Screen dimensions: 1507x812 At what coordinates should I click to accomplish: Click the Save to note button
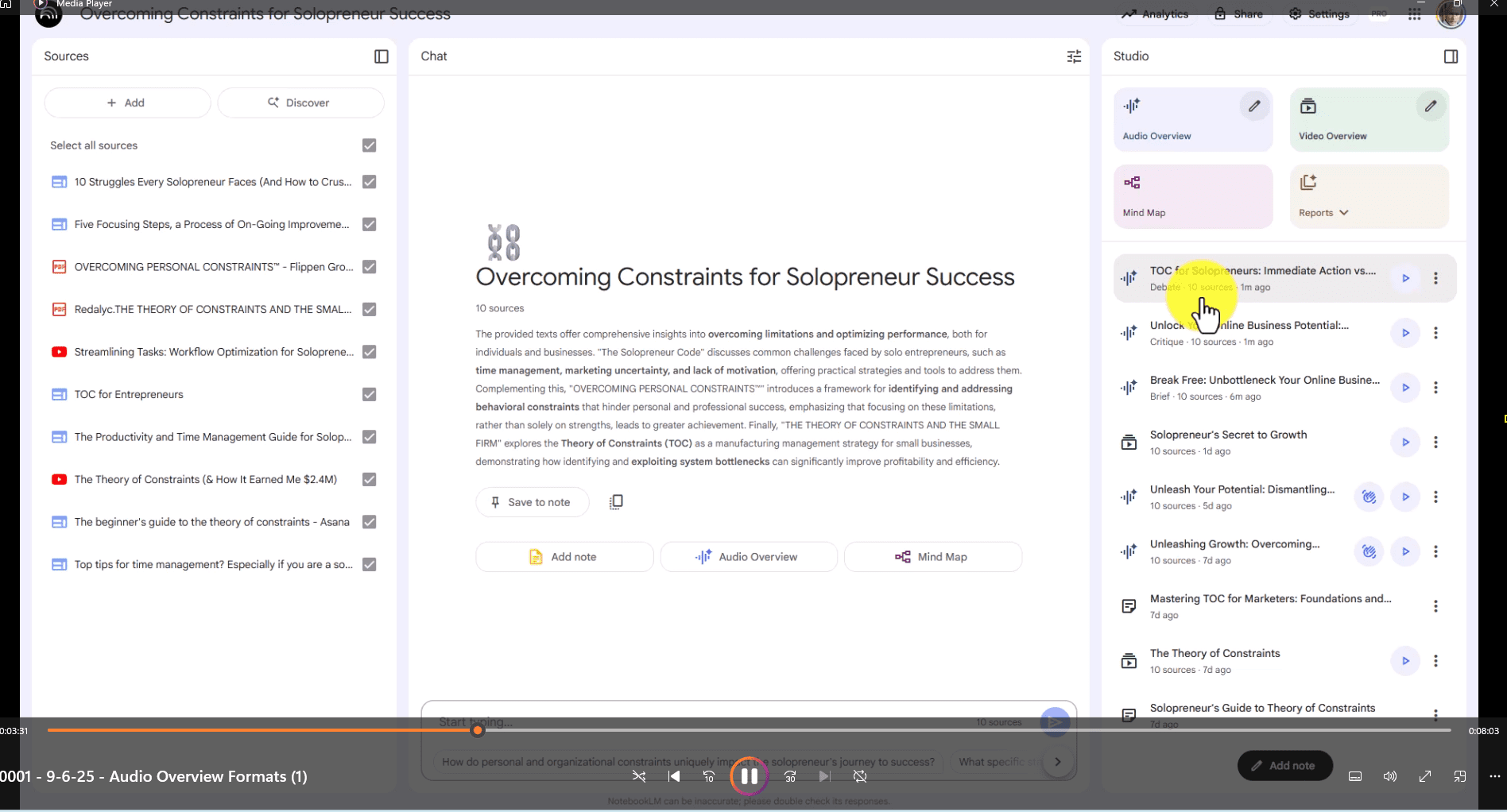532,502
